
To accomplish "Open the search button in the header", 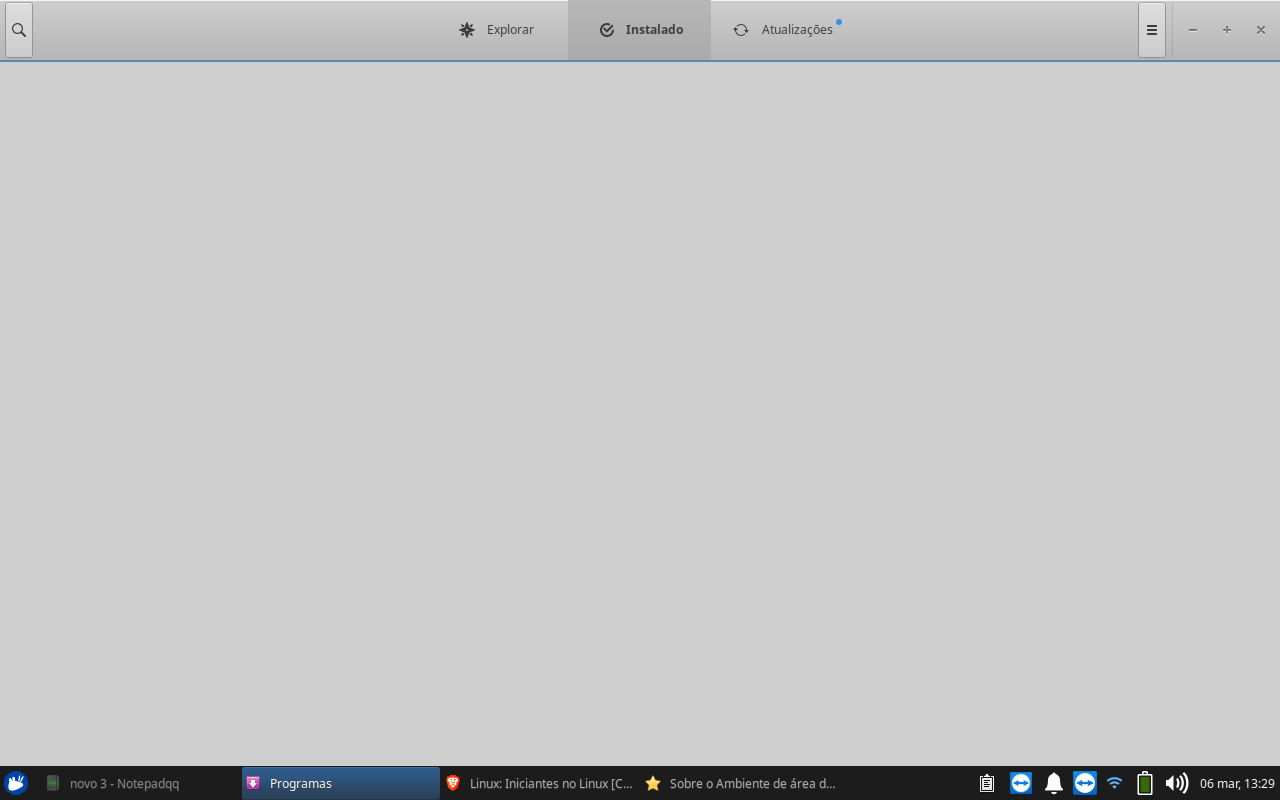I will coord(18,30).
